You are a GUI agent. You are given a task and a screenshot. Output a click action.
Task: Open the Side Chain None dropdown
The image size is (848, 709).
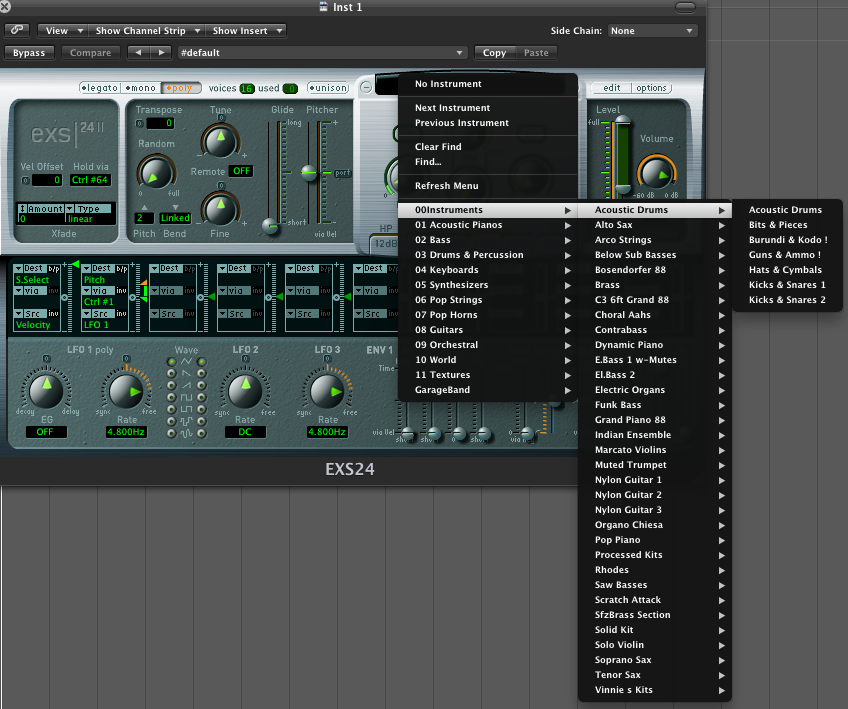(652, 31)
